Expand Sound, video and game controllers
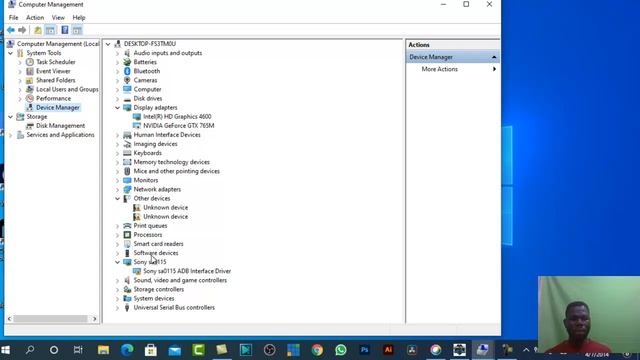The width and height of the screenshot is (640, 360). click(118, 280)
